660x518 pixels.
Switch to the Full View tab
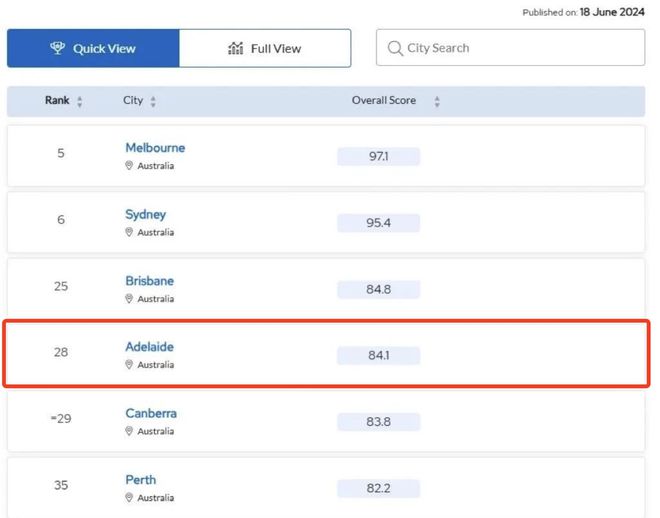click(x=265, y=48)
